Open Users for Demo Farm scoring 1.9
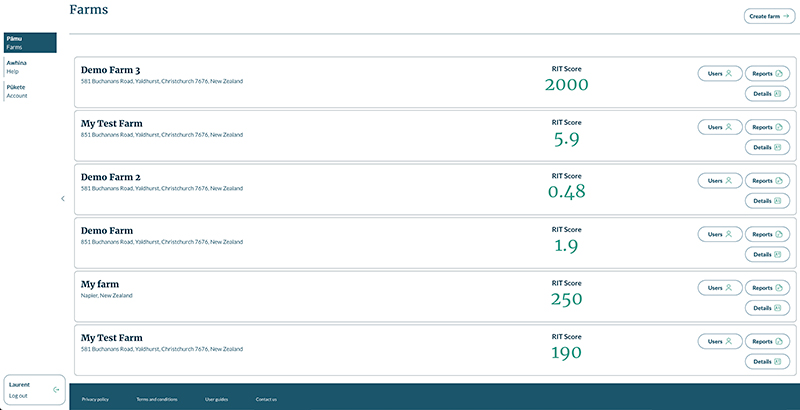Screen dimensions: 800x410 point(720,234)
